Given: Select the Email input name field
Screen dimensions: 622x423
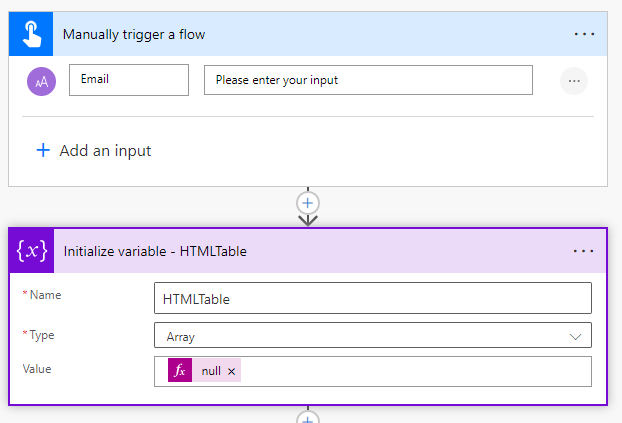Looking at the screenshot, I should click(x=128, y=80).
